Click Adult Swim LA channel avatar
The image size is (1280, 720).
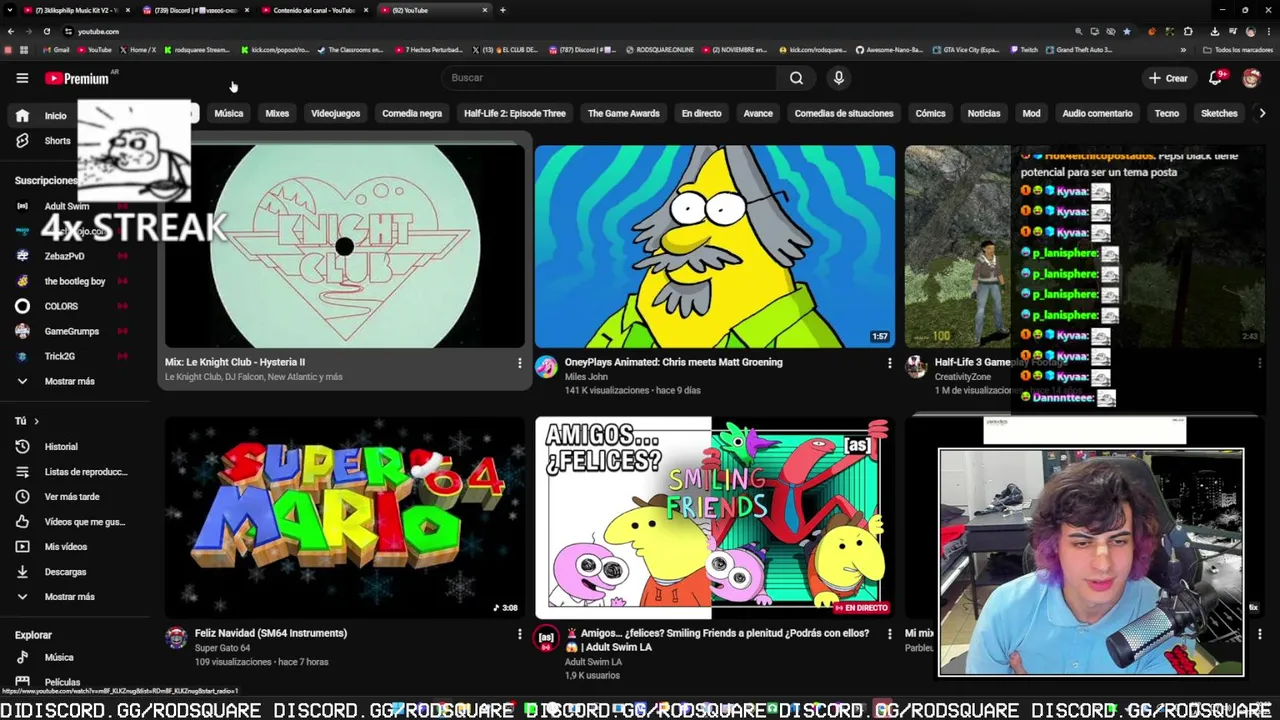point(546,638)
